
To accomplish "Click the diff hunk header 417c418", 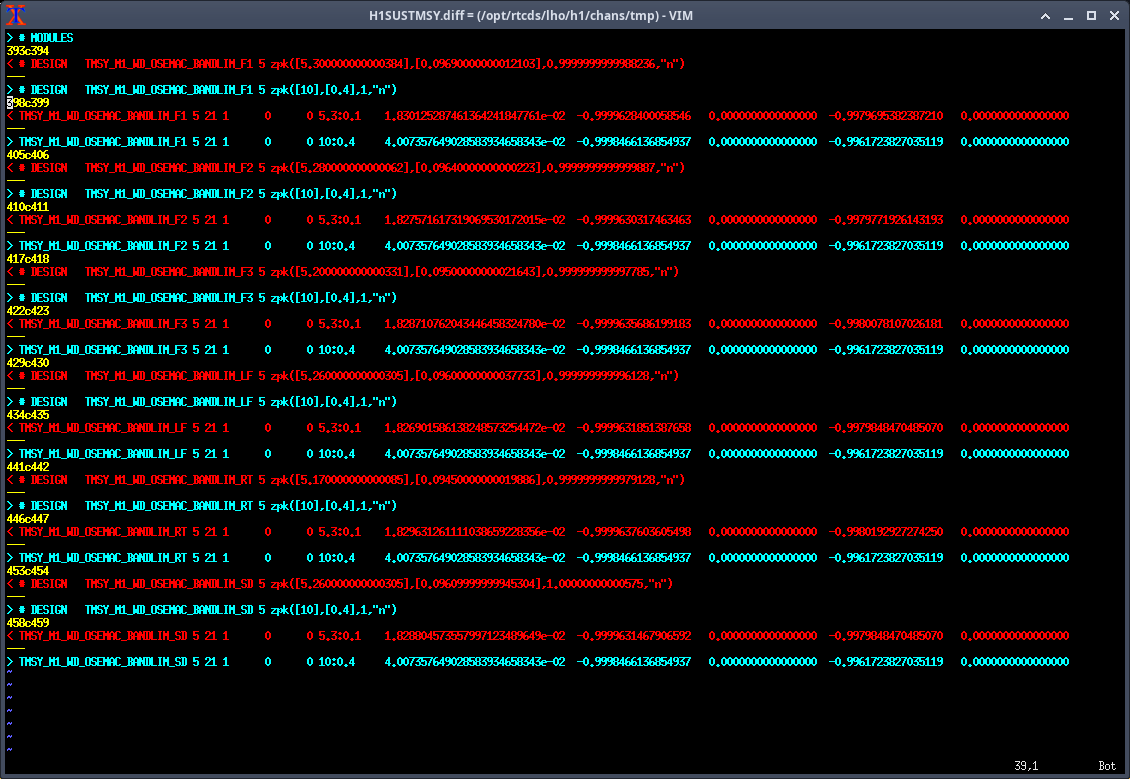I will click(27, 259).
